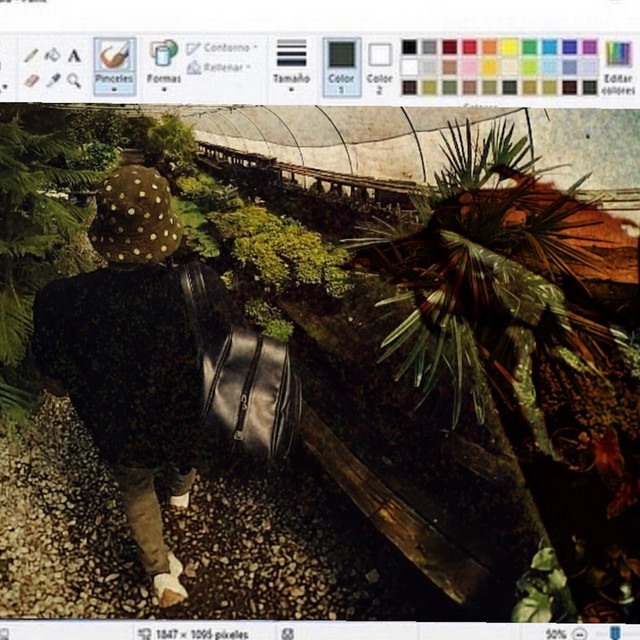This screenshot has width=640, height=640.
Task: Activate the Color 2 background selector
Action: click(380, 66)
